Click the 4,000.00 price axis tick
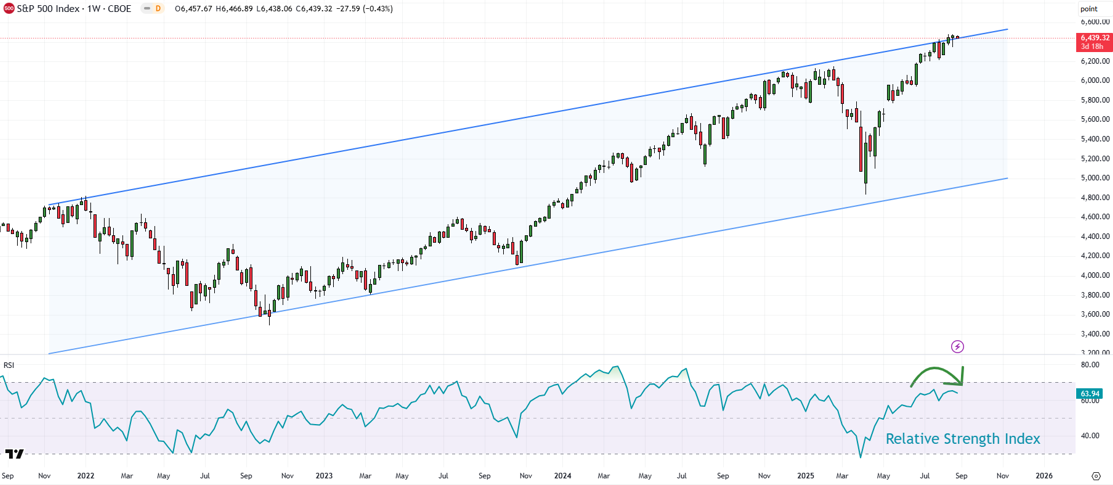1113x485 pixels. [1094, 276]
